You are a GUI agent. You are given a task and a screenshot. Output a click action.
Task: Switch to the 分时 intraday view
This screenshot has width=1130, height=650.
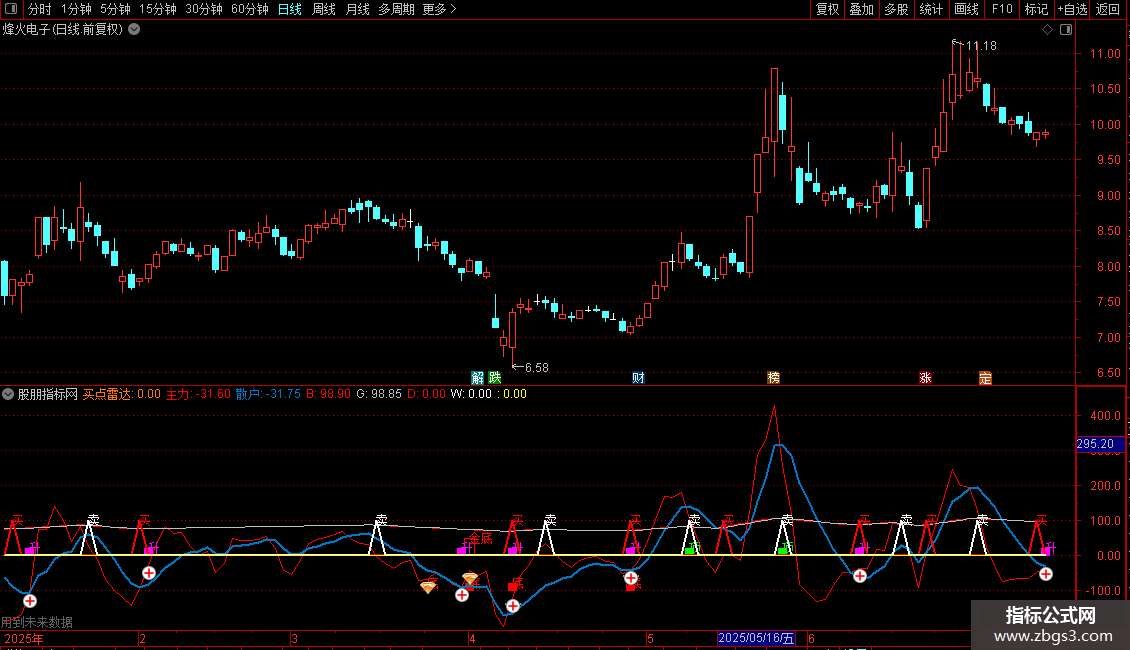point(39,9)
